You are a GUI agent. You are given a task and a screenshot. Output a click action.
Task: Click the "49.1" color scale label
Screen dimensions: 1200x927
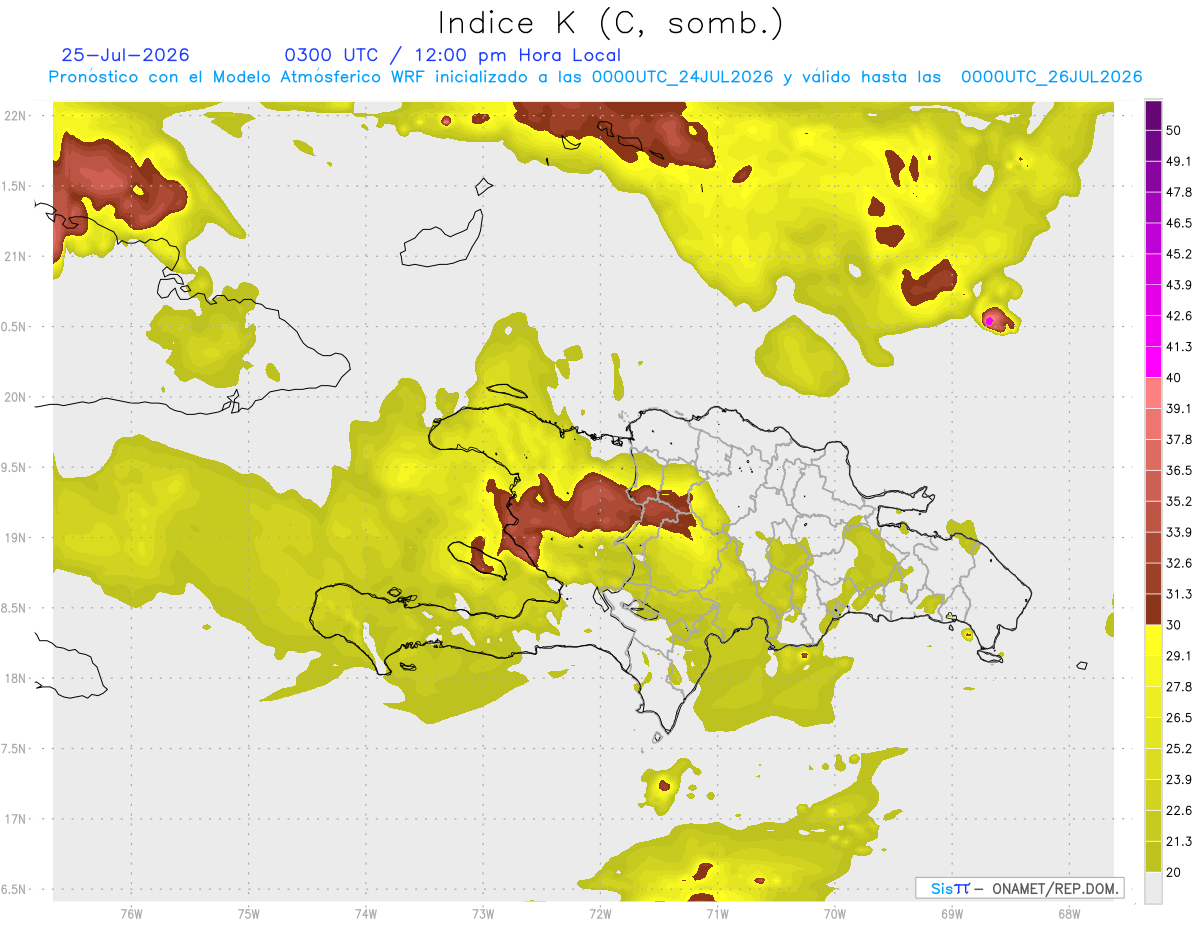point(1179,161)
